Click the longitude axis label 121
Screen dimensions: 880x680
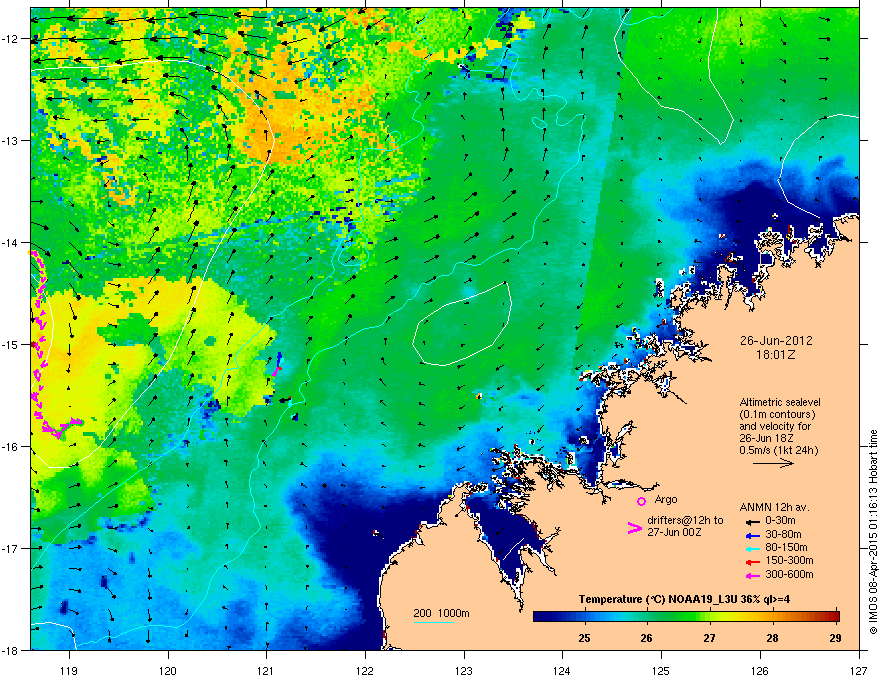266,671
